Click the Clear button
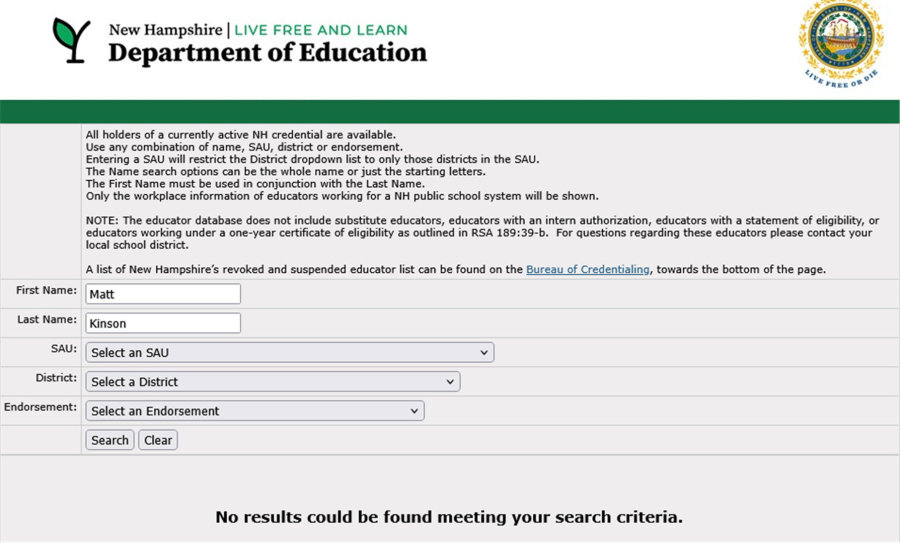The image size is (900, 543). pos(158,440)
